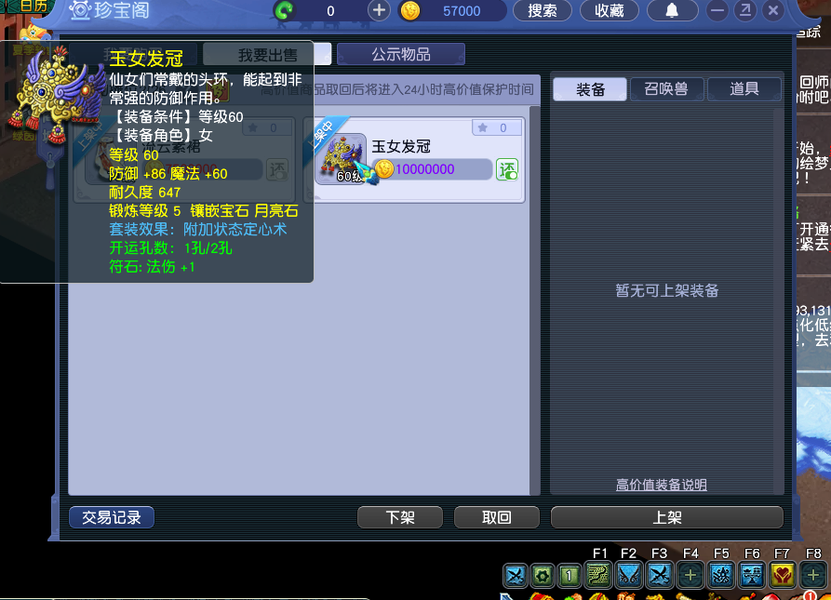Viewport: 831px width, 600px height.
Task: Open the 搜索 search button
Action: coord(542,11)
